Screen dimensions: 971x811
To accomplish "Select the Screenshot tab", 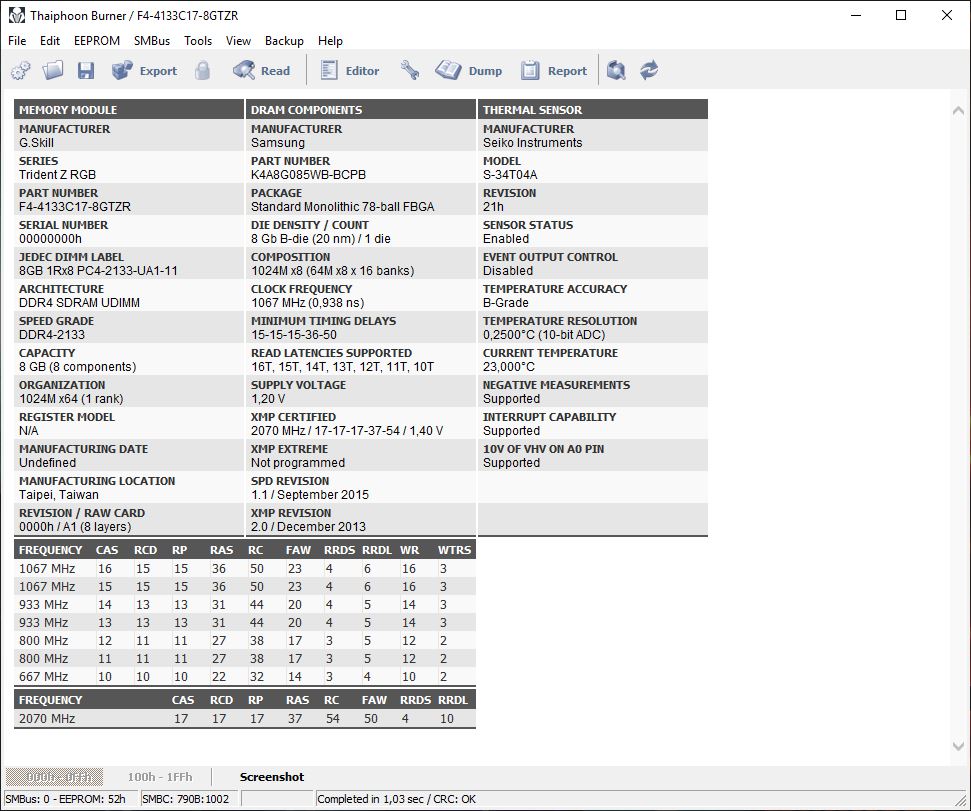I will point(272,777).
